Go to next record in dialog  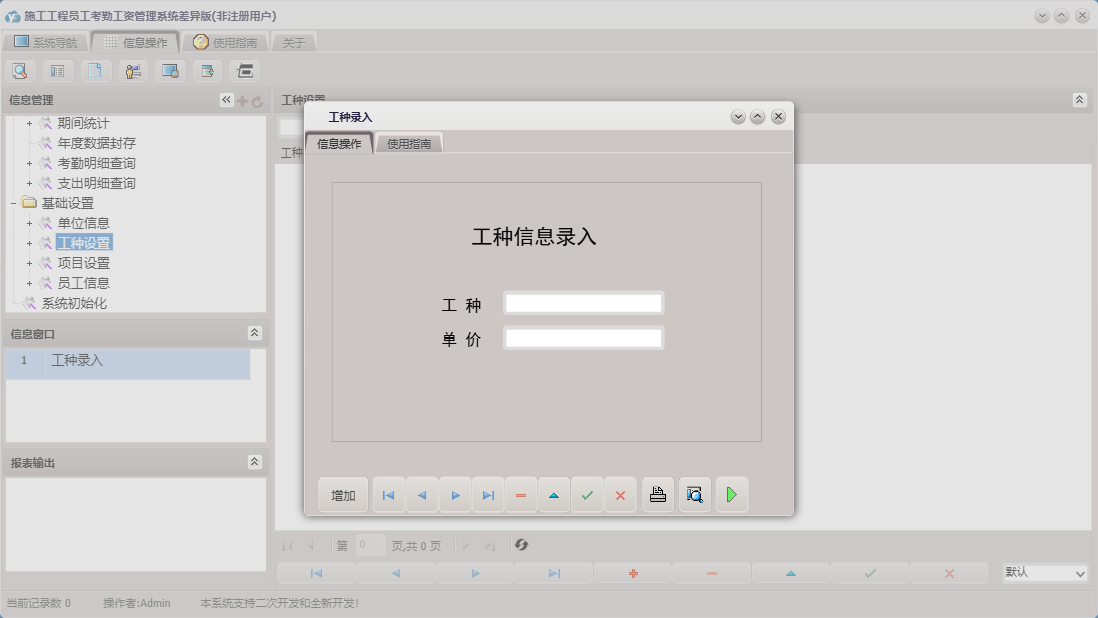[455, 495]
